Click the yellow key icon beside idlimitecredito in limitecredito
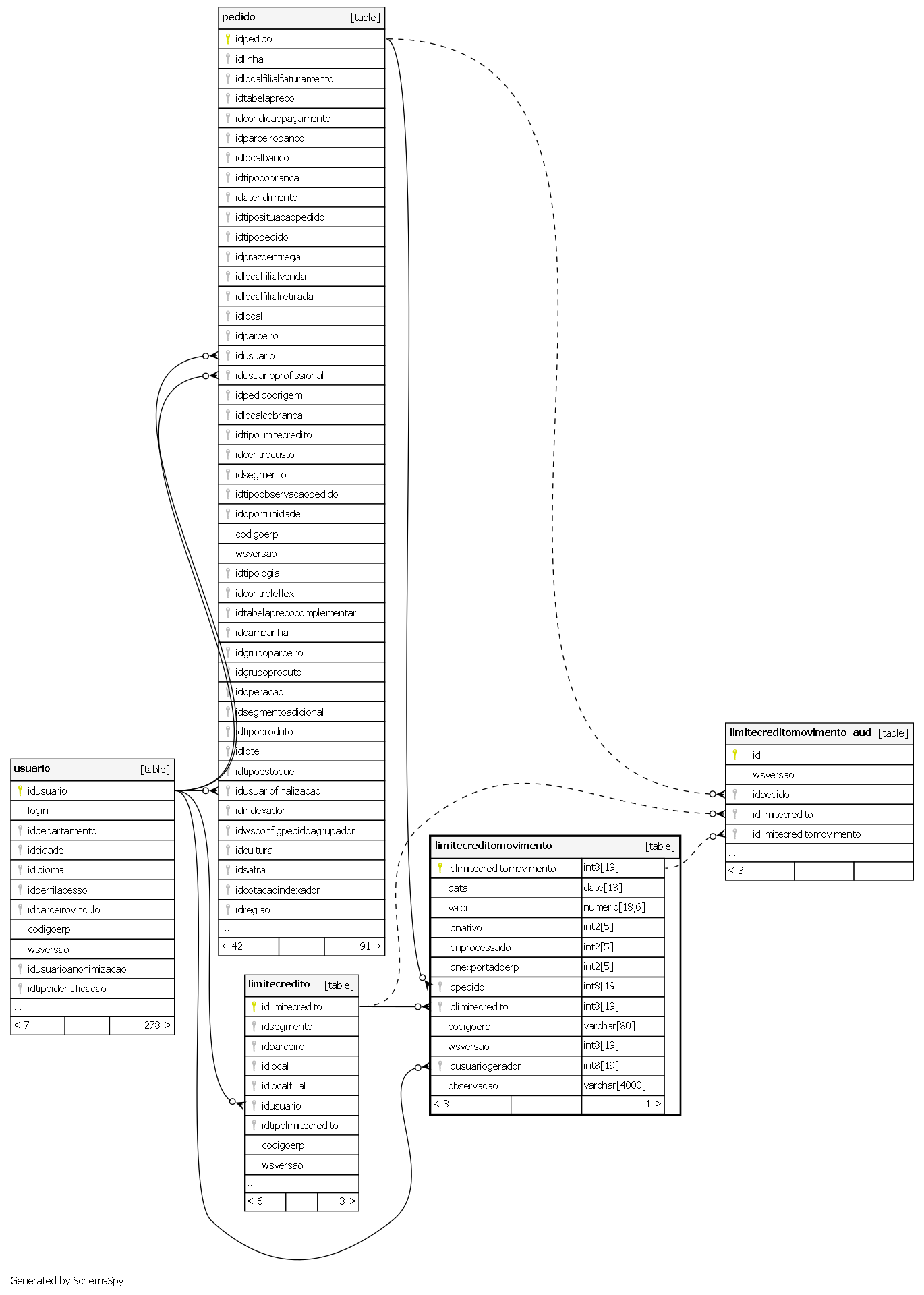 pyautogui.click(x=254, y=1006)
